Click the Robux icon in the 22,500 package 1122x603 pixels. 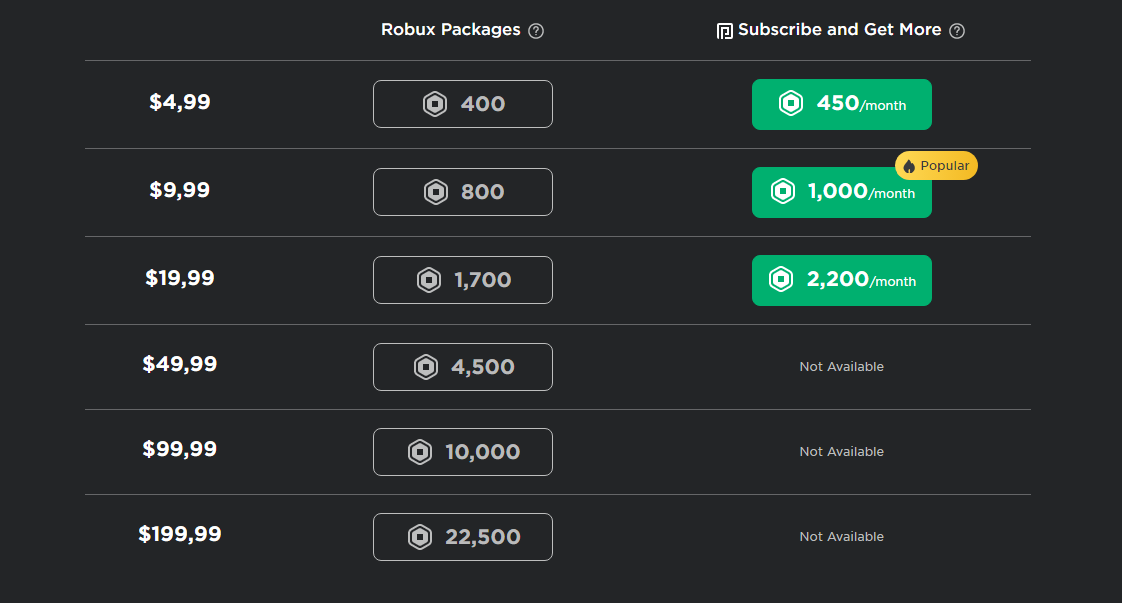point(420,537)
